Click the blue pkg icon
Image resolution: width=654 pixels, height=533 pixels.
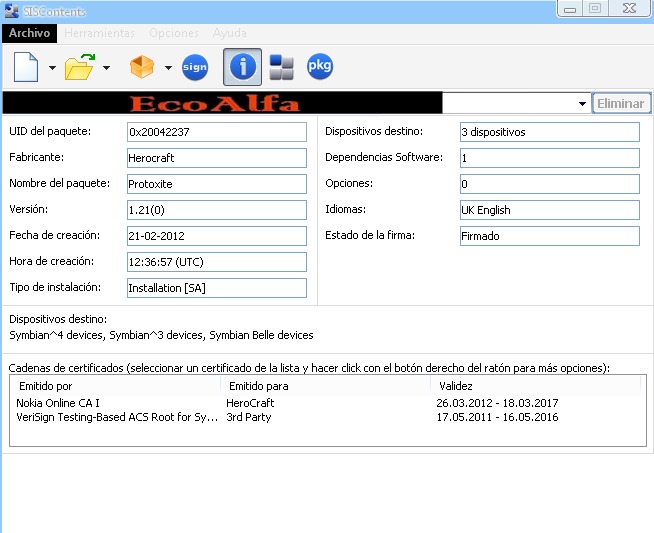[x=319, y=66]
